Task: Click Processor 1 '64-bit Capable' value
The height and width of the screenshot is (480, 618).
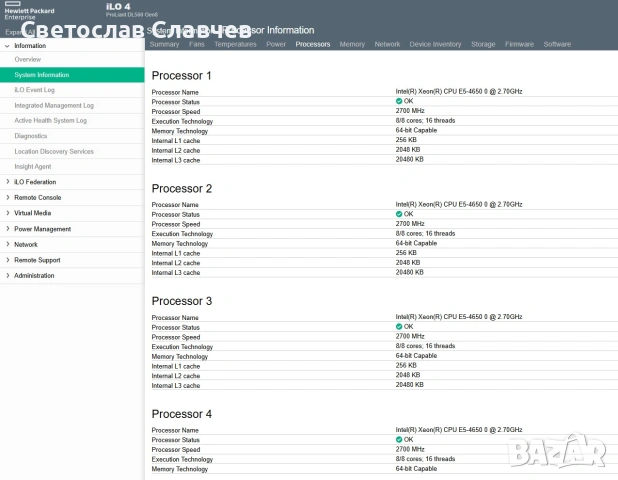Action: coord(416,130)
